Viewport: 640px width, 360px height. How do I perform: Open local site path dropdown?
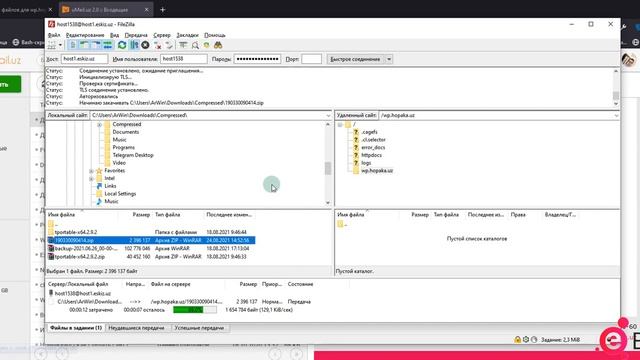[328, 116]
